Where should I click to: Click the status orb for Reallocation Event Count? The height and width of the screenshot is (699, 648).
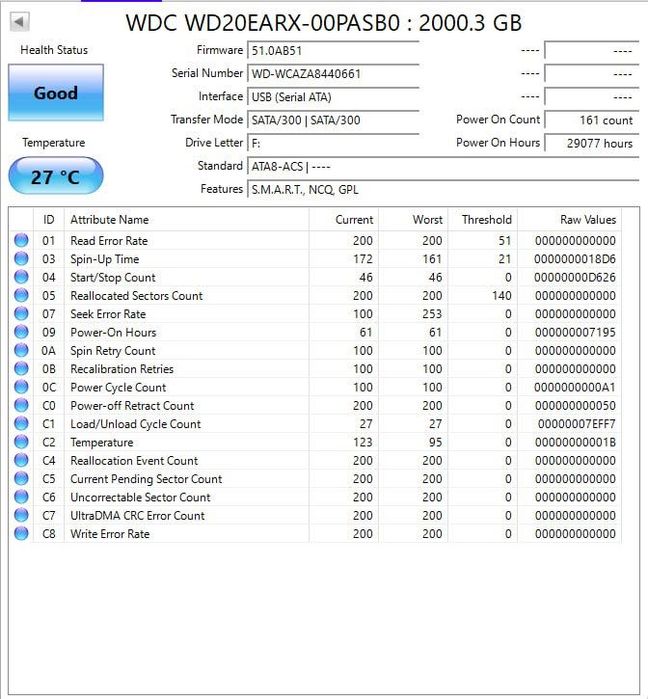tap(21, 460)
